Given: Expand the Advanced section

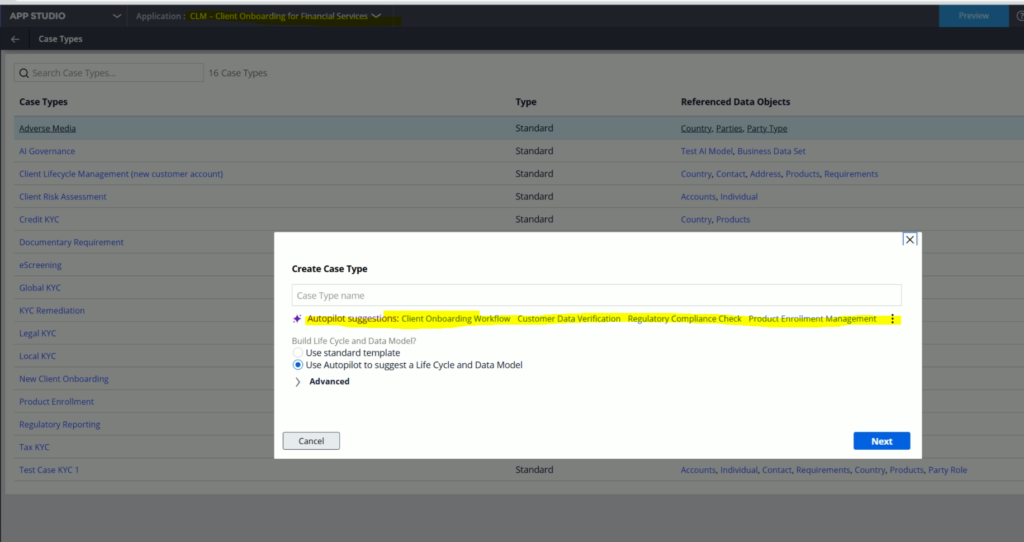Looking at the screenshot, I should [298, 381].
